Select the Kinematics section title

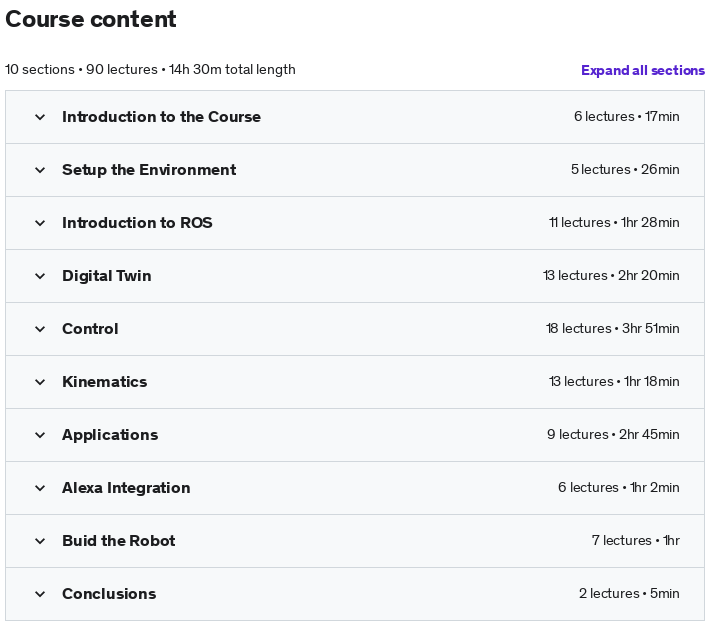[x=104, y=382]
